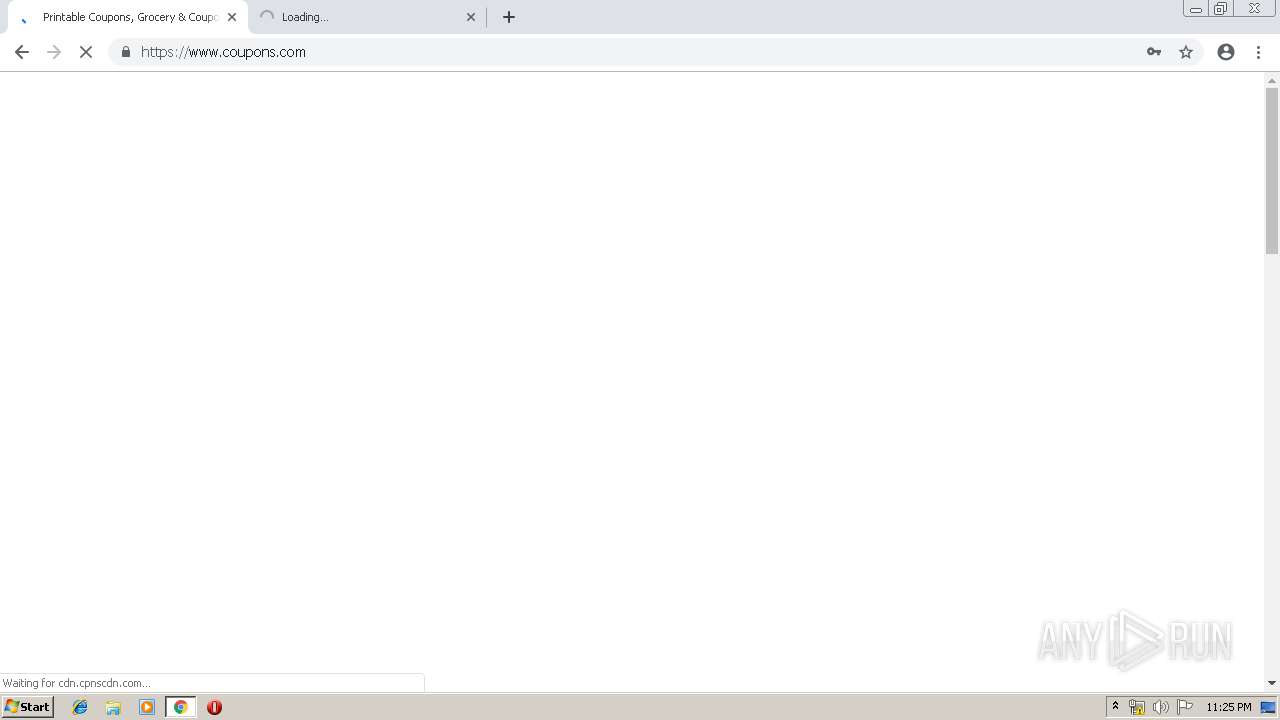1280x720 pixels.
Task: Click the scrollbar down arrow
Action: (x=1272, y=683)
